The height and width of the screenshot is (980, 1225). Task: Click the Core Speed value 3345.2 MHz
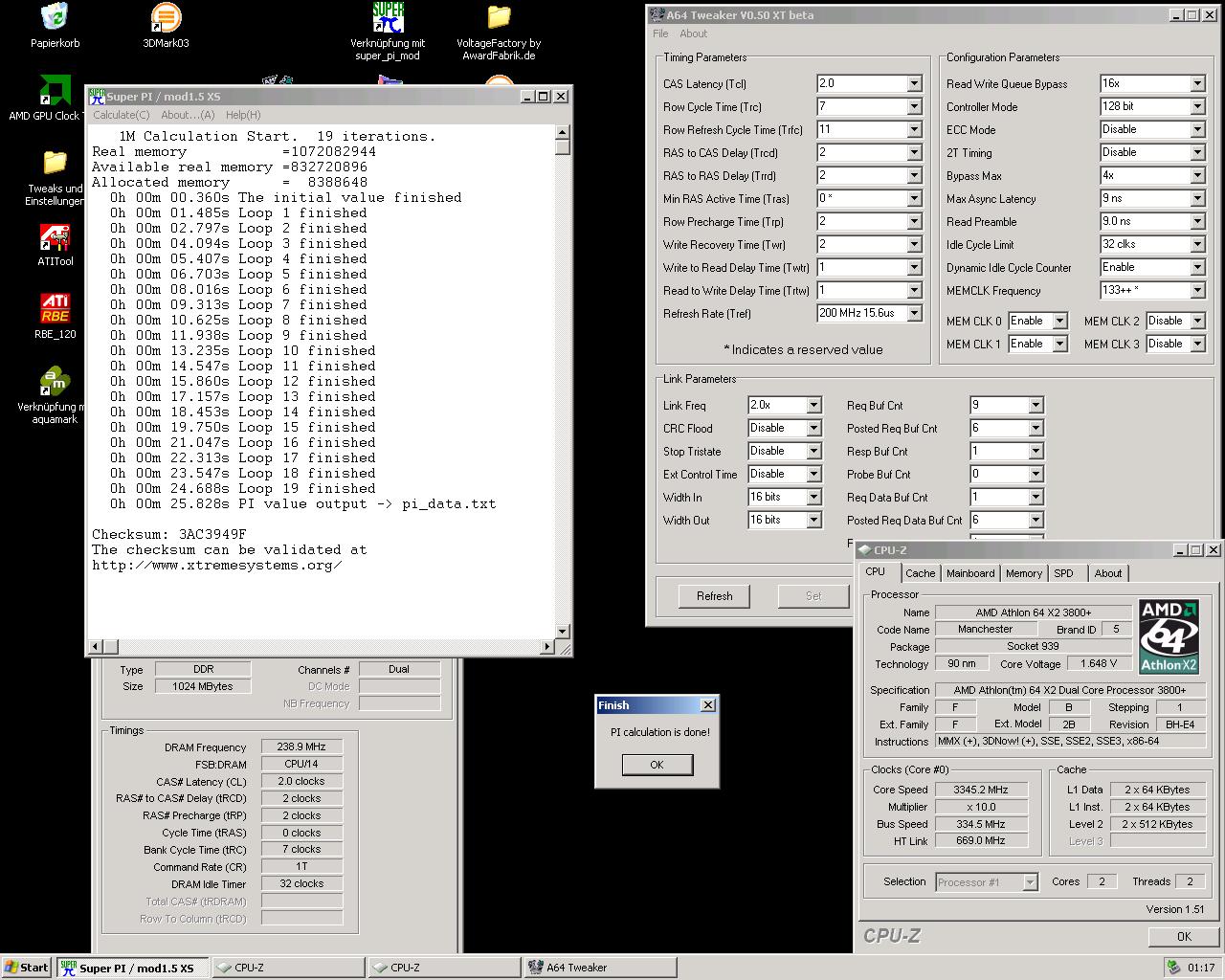(981, 790)
